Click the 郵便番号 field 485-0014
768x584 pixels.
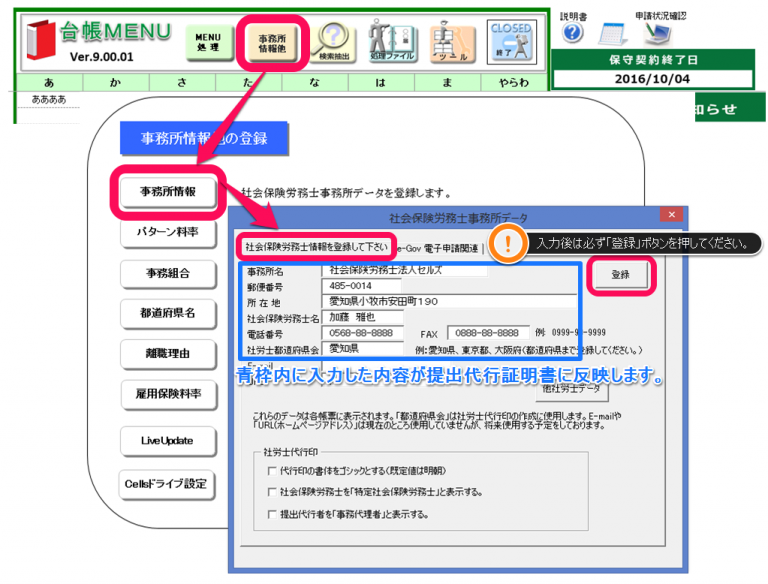coord(362,286)
